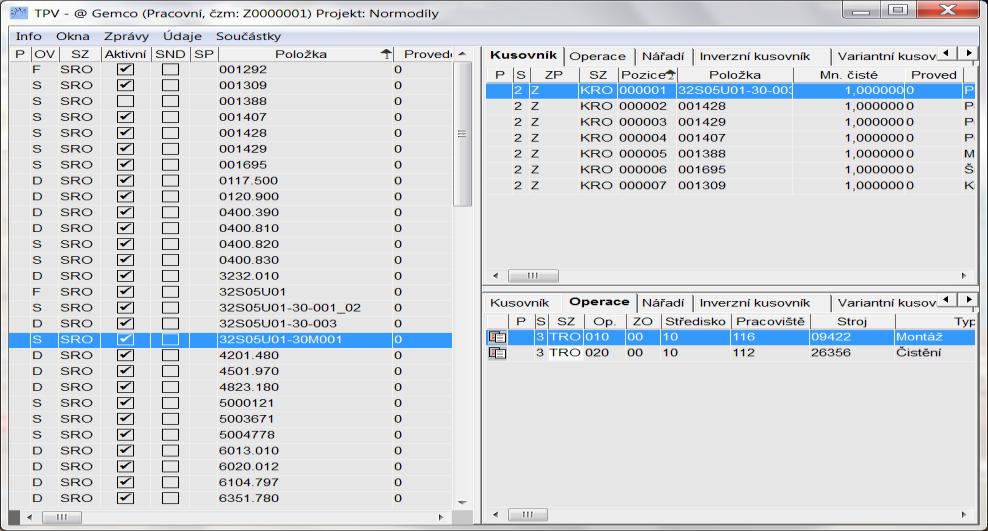
Task: Select item 4823.180 in the left list
Action: (x=231, y=387)
